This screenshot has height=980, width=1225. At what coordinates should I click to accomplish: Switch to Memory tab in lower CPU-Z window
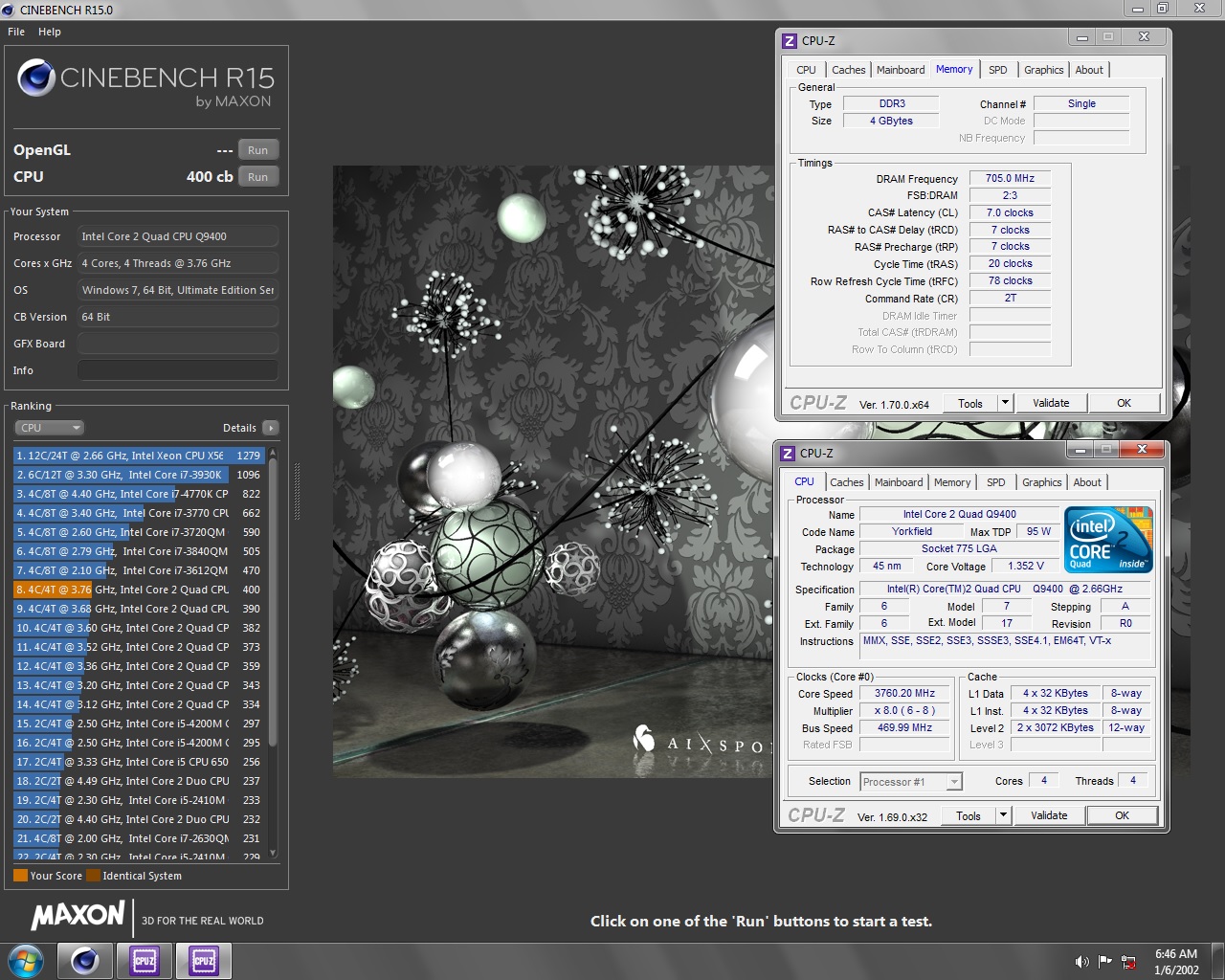[952, 482]
